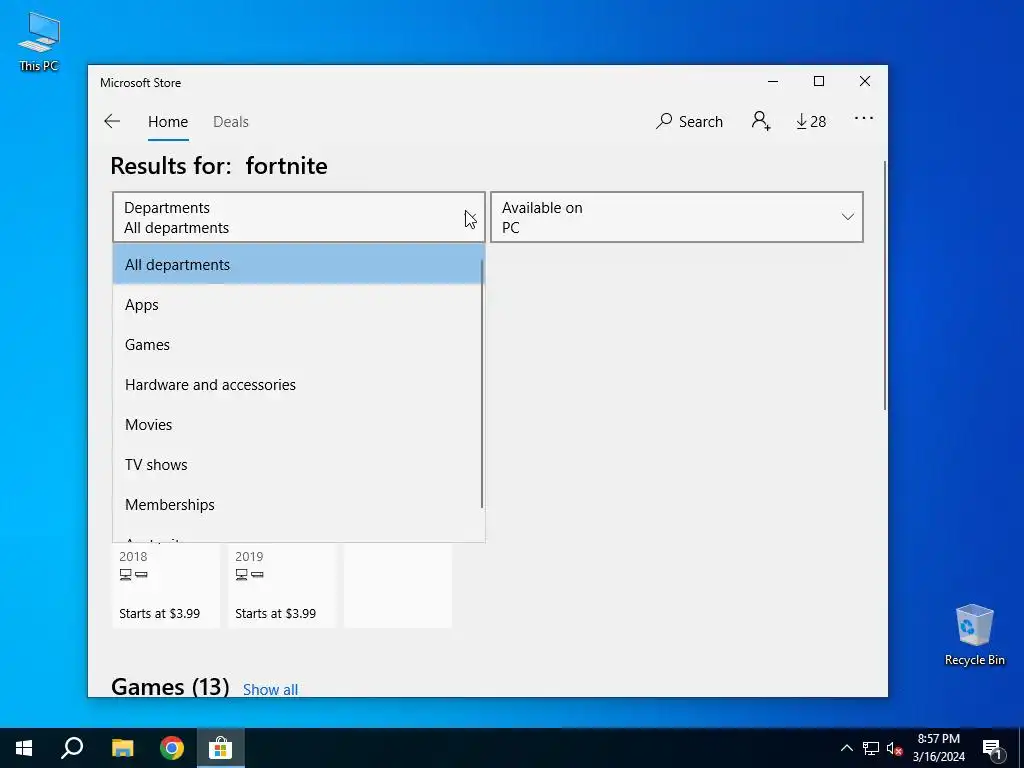This screenshot has width=1024, height=768.
Task: Click Show all next to Games (13)
Action: [x=270, y=690]
